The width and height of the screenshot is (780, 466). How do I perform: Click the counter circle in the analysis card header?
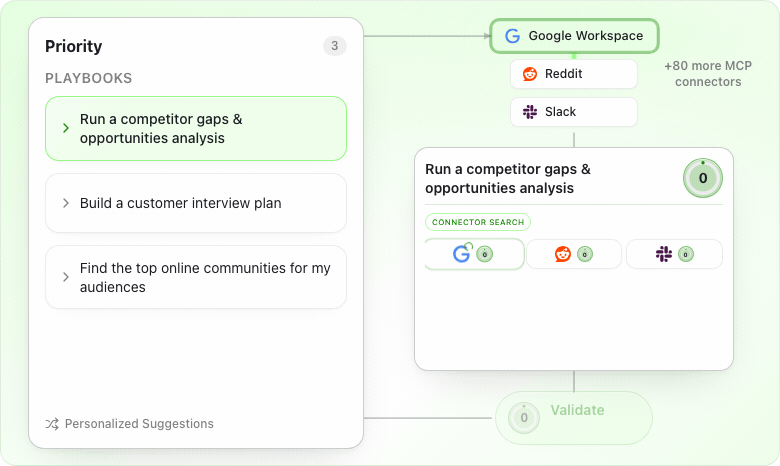(702, 178)
